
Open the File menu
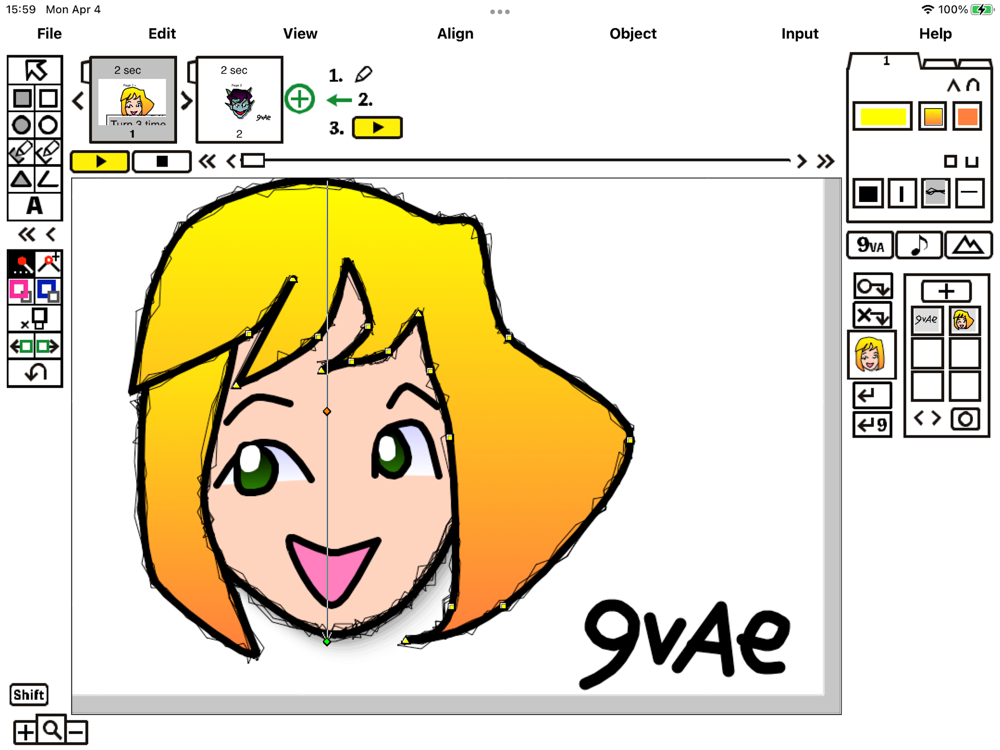49,34
